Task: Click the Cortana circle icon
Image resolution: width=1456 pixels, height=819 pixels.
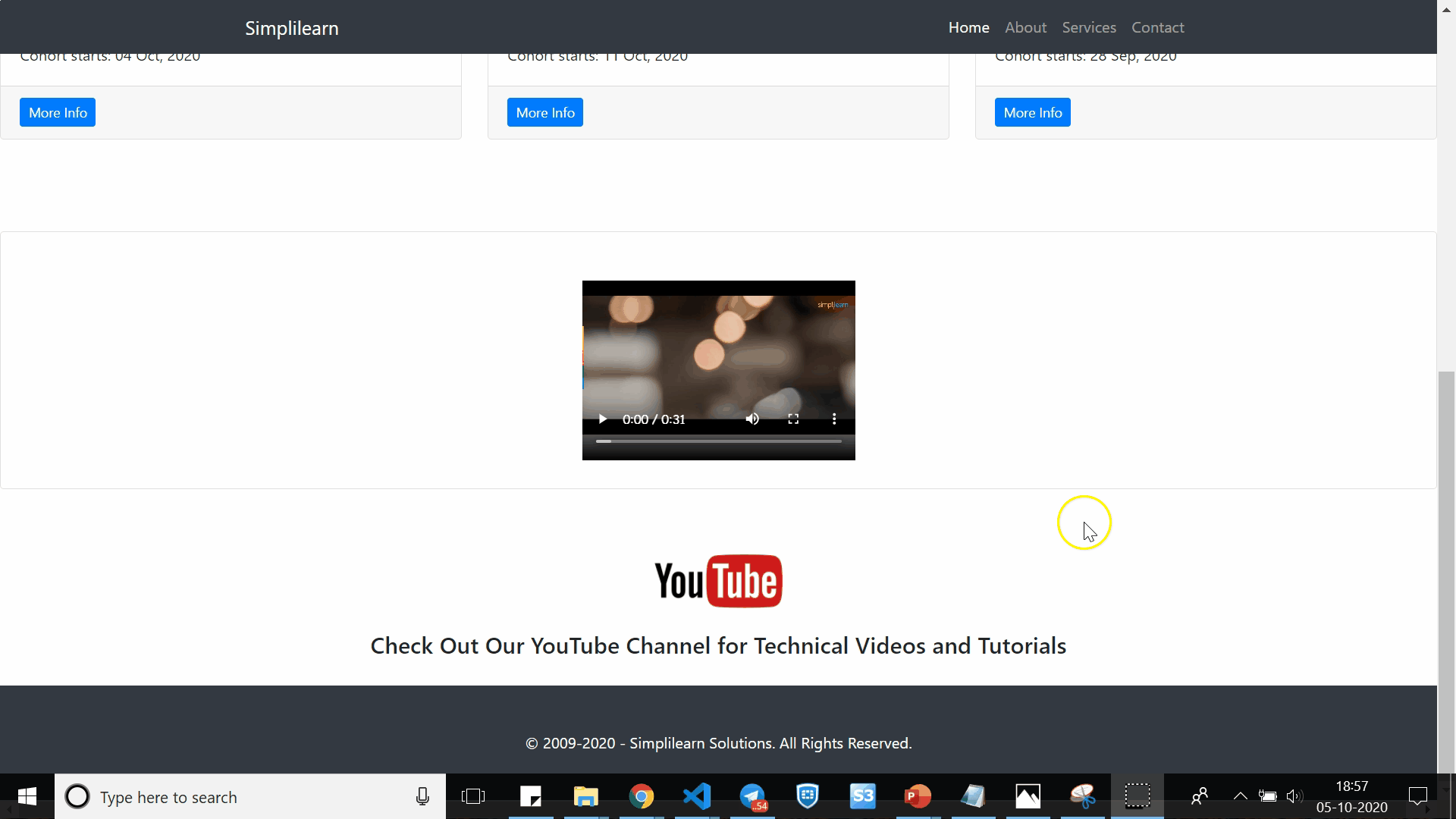Action: click(77, 796)
